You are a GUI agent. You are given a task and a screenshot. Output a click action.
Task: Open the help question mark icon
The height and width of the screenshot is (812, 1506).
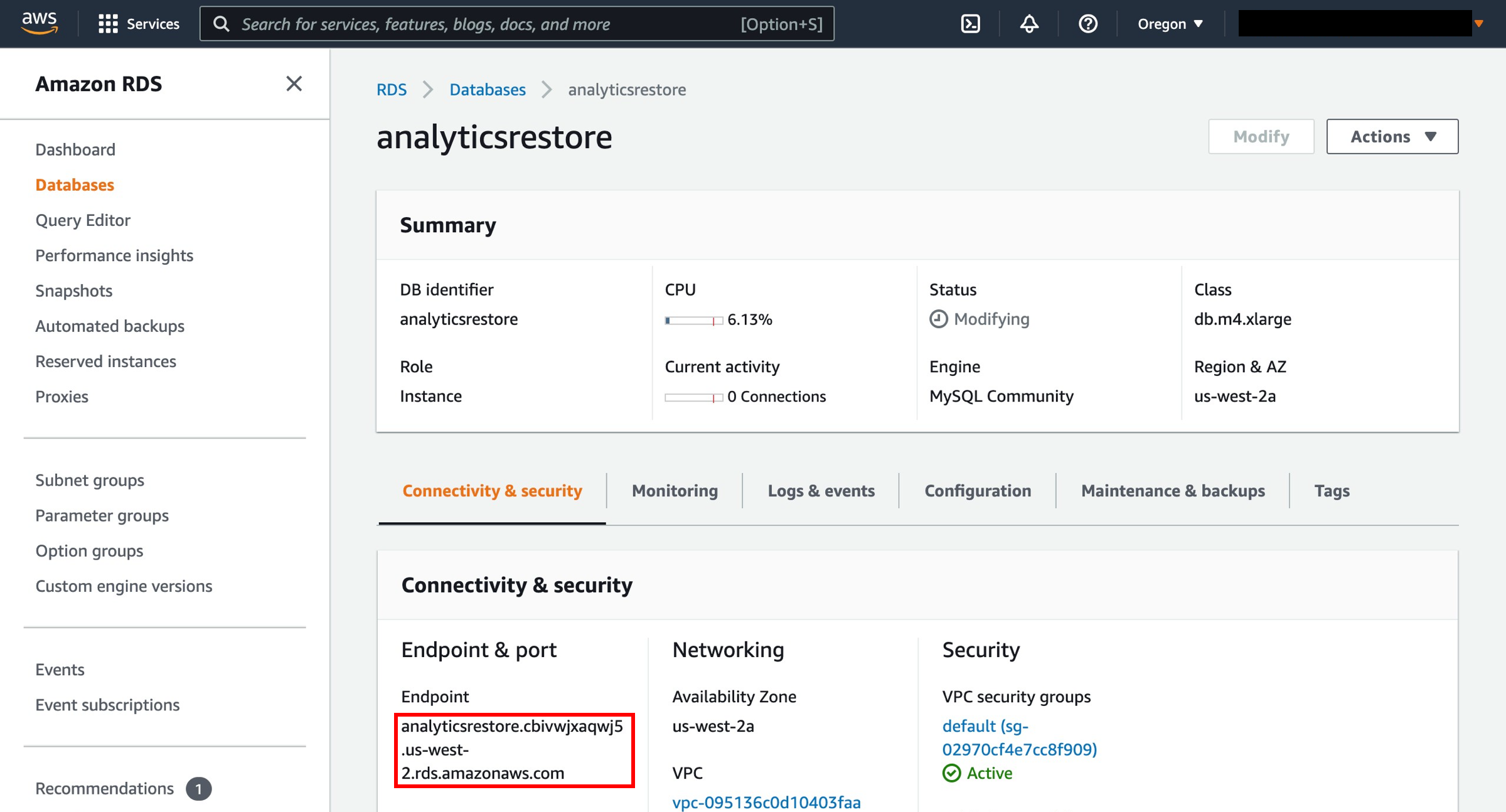coord(1087,24)
